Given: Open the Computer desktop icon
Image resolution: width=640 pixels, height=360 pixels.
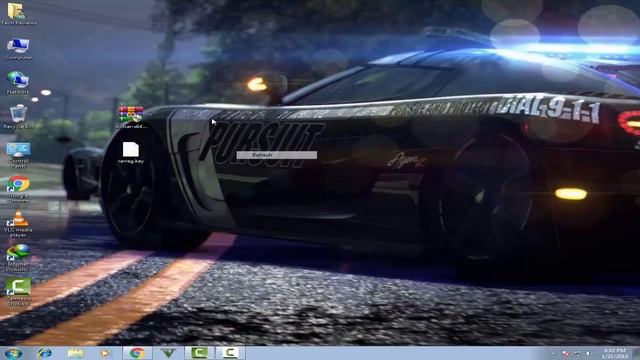Looking at the screenshot, I should click(18, 49).
